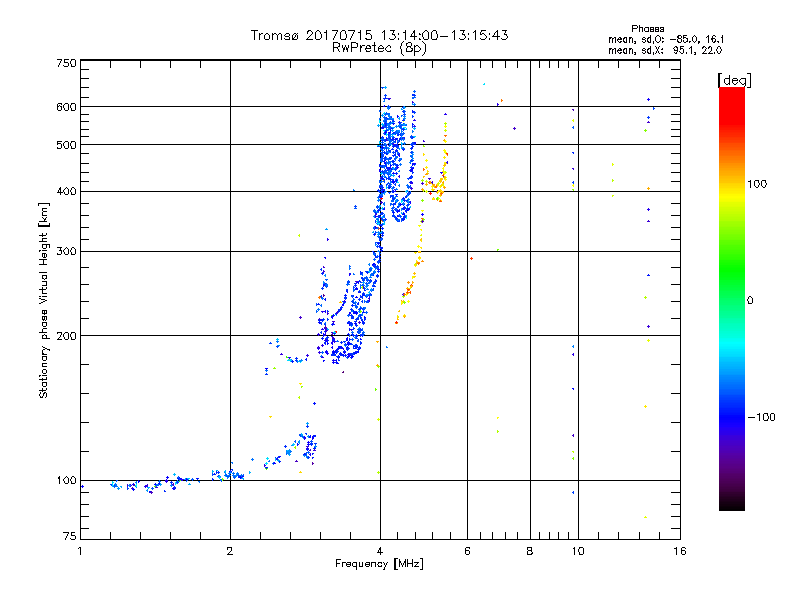Click the y-axis tick label '200'

66,336
